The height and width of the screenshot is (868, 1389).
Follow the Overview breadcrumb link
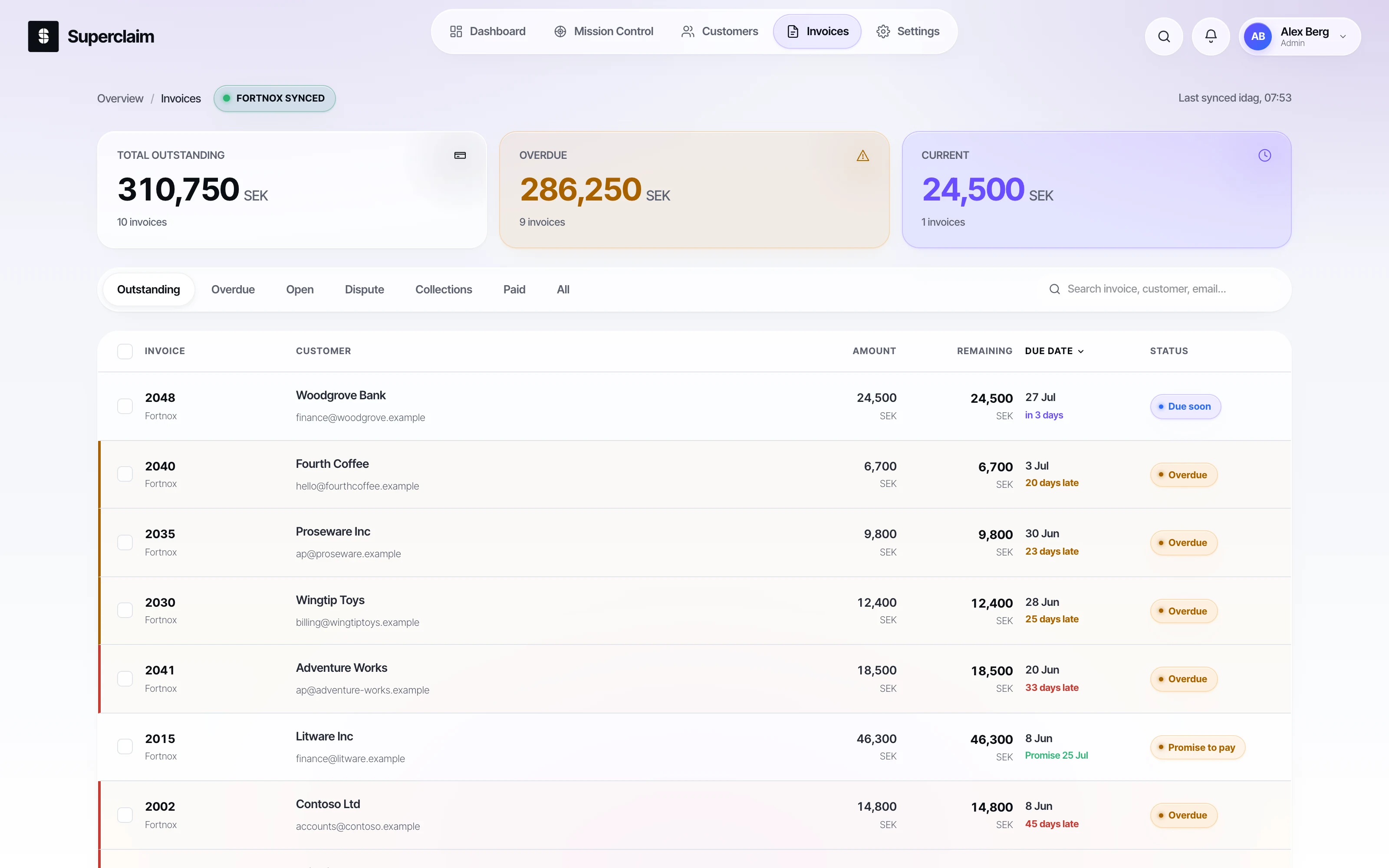pyautogui.click(x=120, y=98)
